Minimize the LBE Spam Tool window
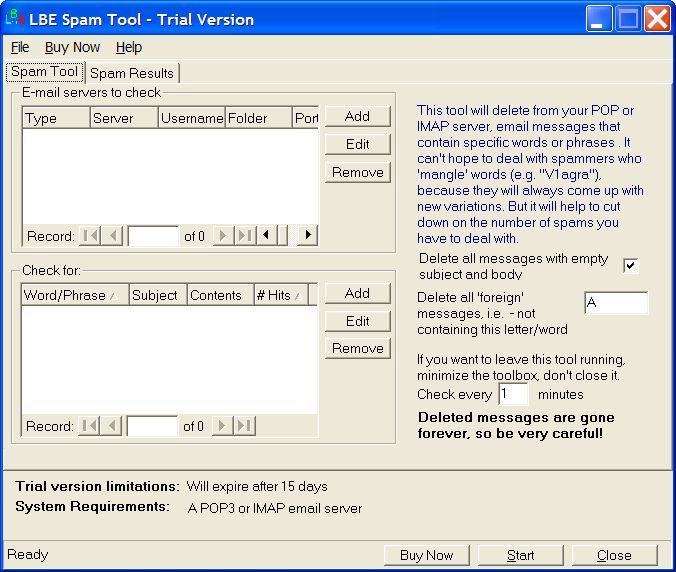The height and width of the screenshot is (572, 676). pyautogui.click(x=599, y=19)
